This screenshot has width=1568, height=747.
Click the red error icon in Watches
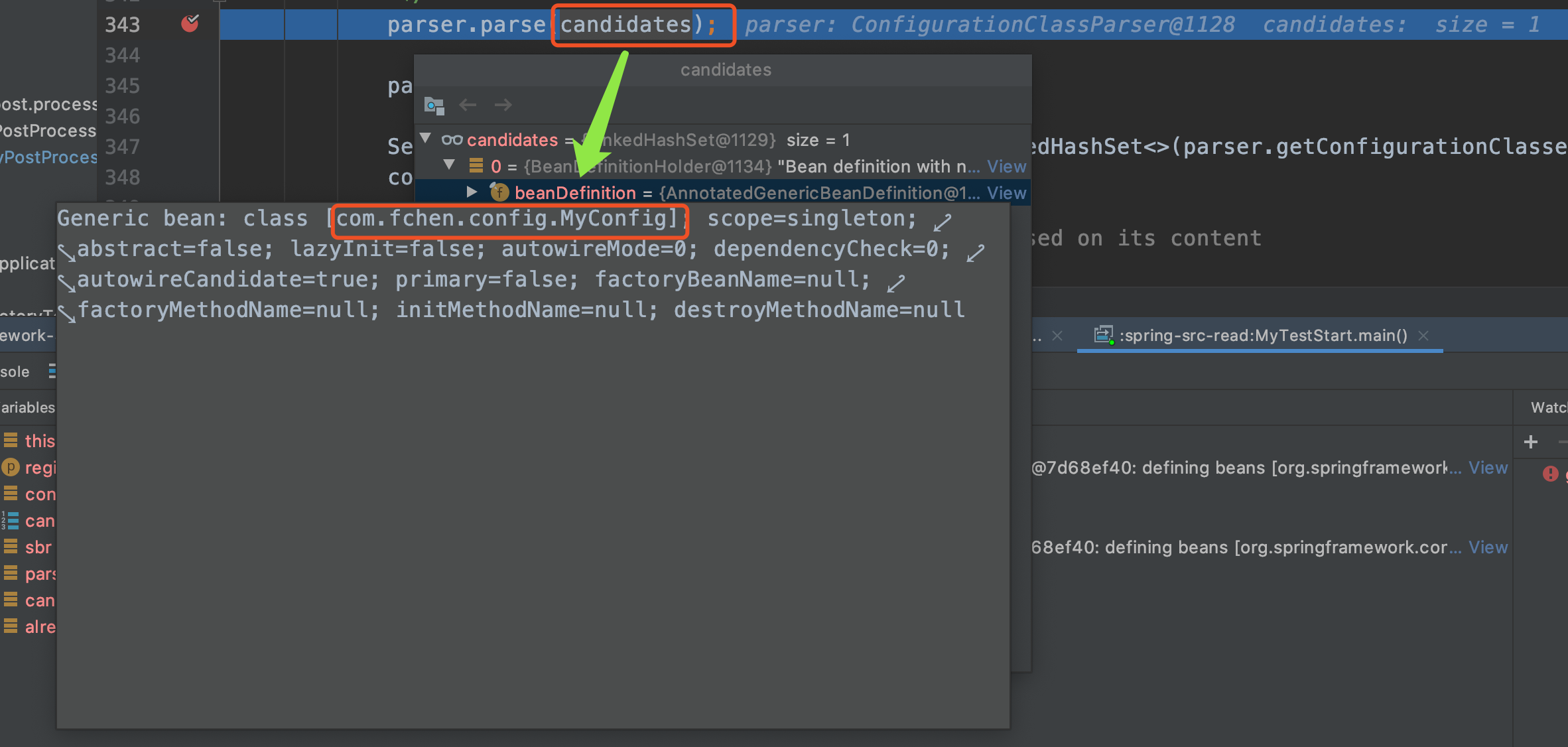pos(1550,474)
